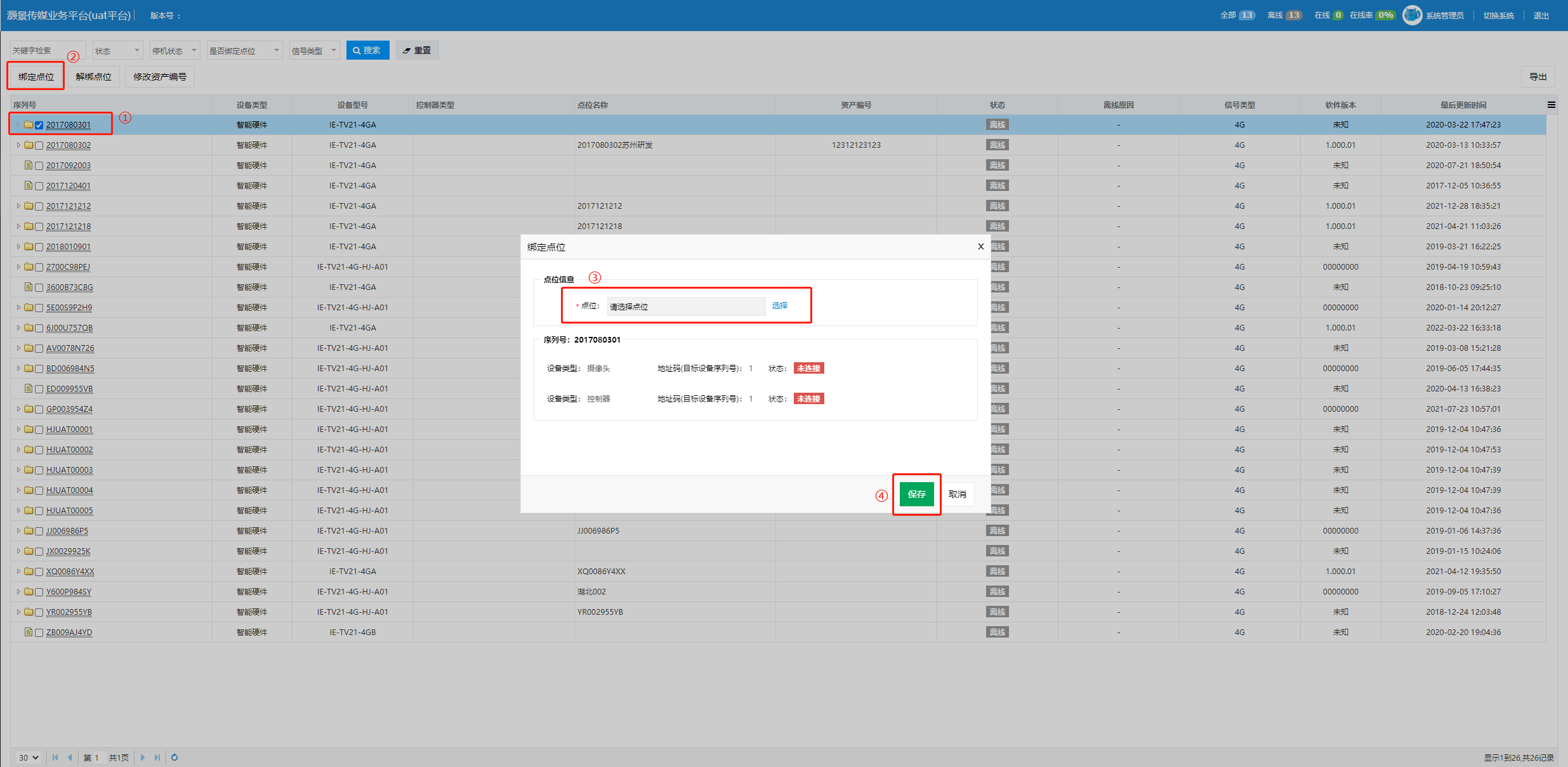Image resolution: width=1568 pixels, height=767 pixels.
Task: Open the page size 30 dropdown
Action: click(x=29, y=757)
